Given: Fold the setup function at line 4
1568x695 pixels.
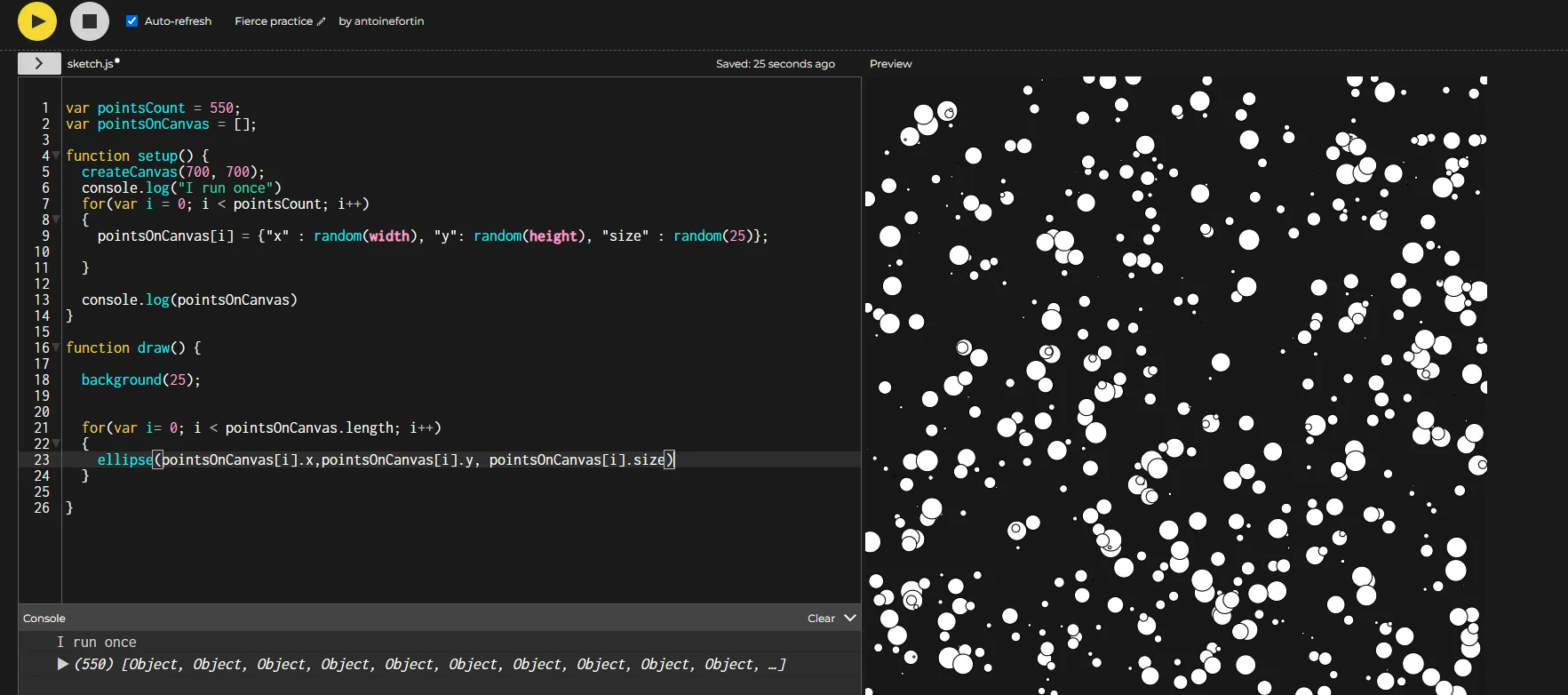Looking at the screenshot, I should coord(57,156).
